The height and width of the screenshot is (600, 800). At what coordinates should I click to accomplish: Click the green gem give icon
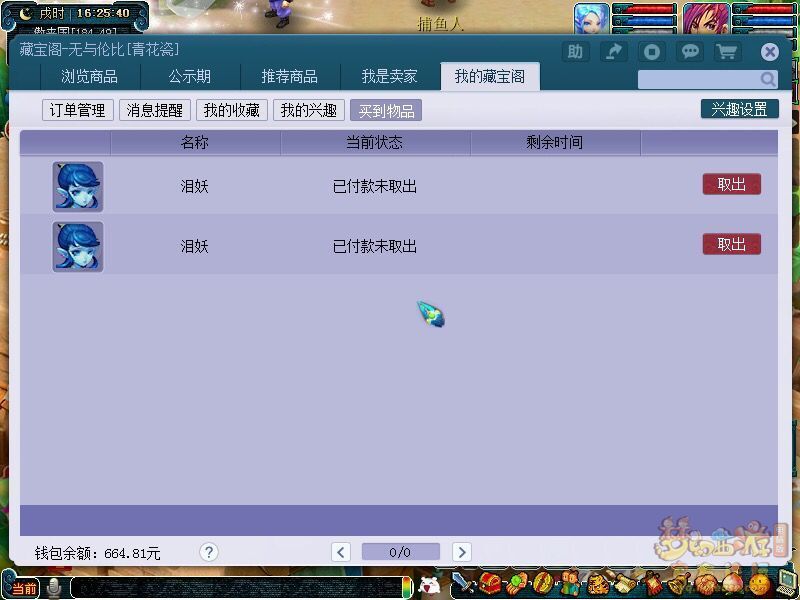pos(516,583)
